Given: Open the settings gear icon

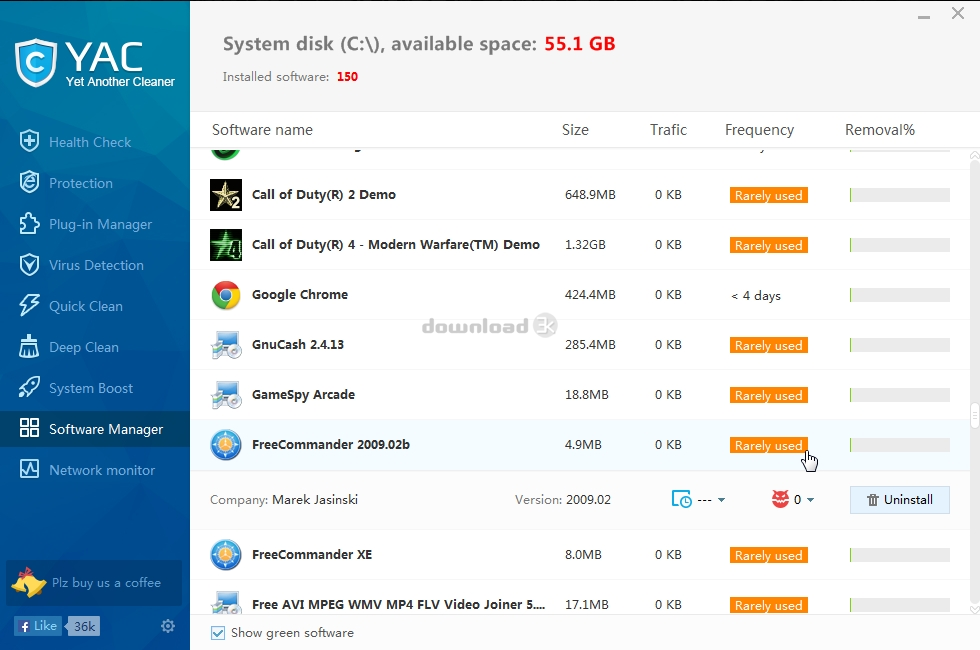Looking at the screenshot, I should [168, 626].
